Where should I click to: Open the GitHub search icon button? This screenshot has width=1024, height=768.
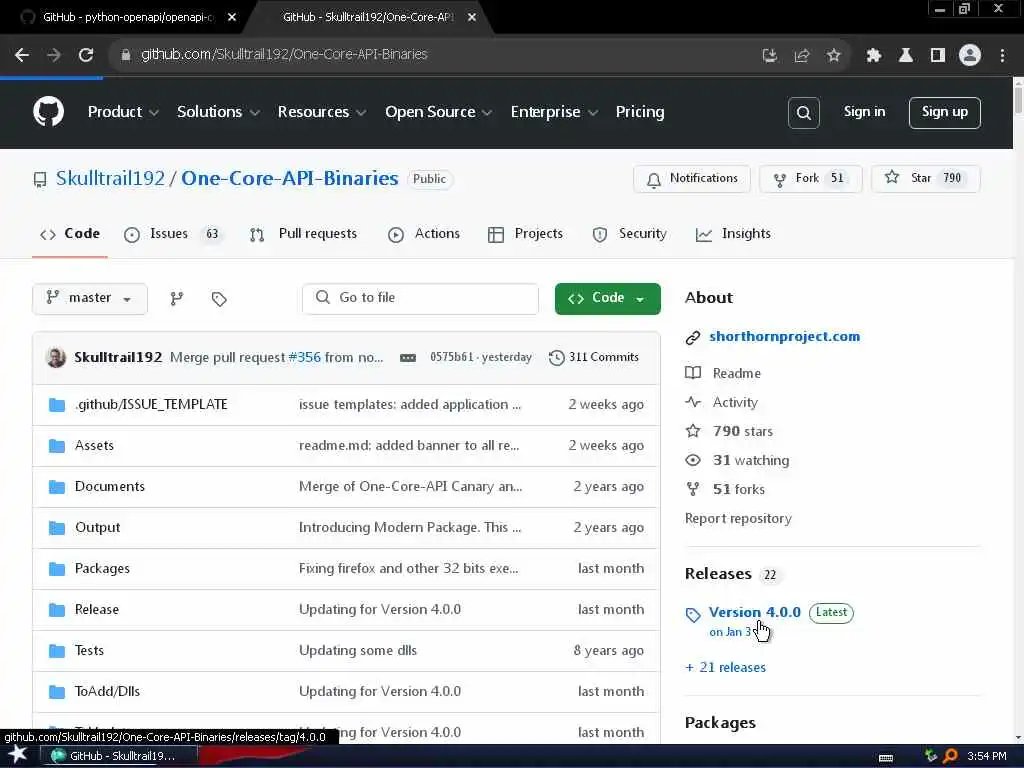[803, 113]
